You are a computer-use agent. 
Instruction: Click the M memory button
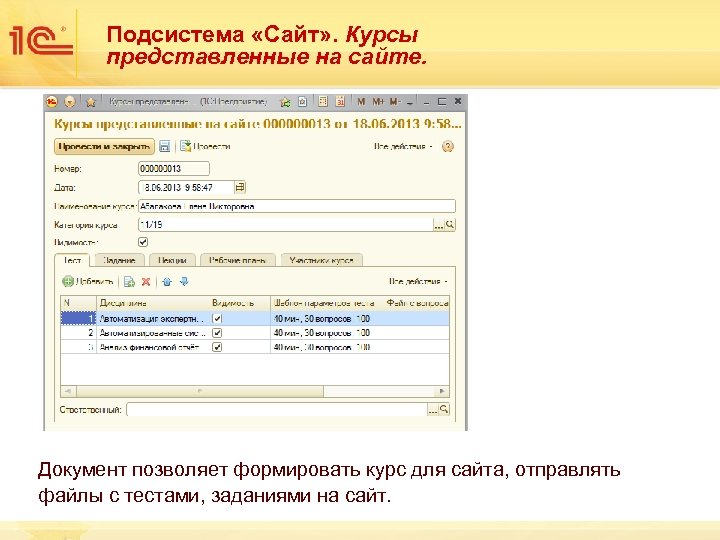click(x=361, y=101)
